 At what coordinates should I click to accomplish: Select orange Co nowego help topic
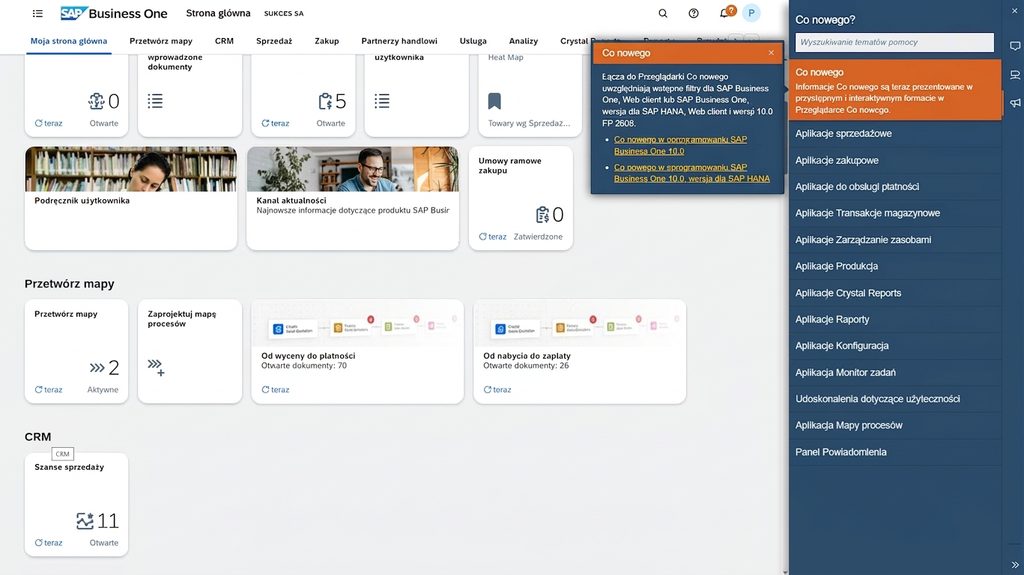(x=895, y=90)
